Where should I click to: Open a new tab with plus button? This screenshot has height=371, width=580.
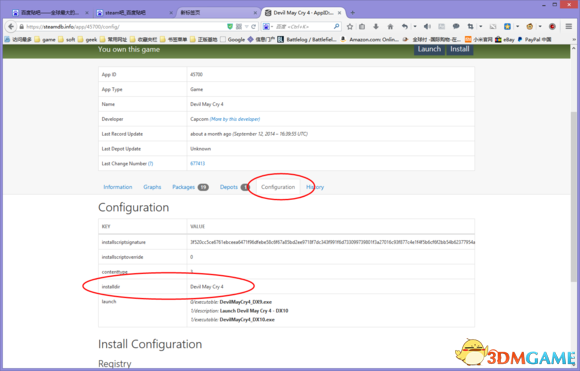click(x=353, y=13)
